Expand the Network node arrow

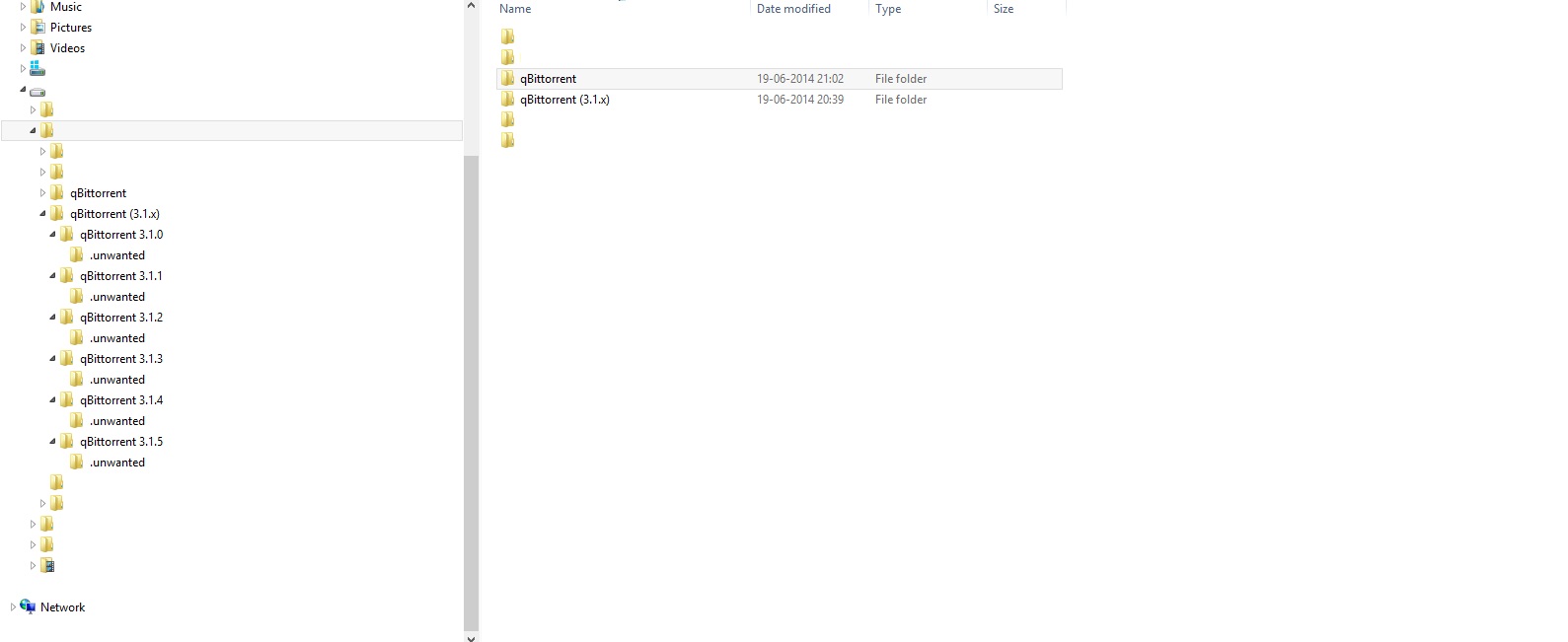(x=13, y=607)
